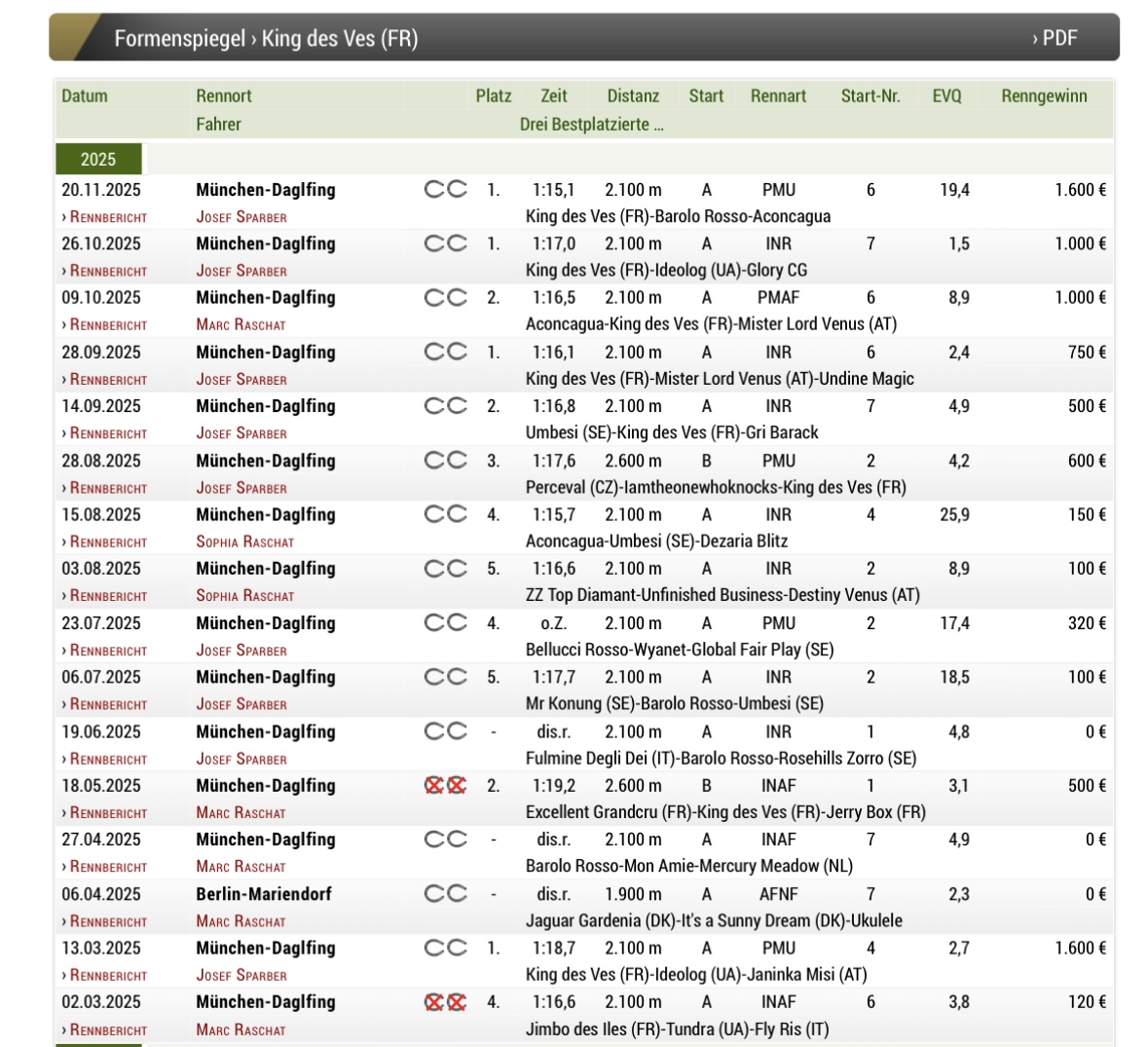Screen dimensions: 1148x1047
Task: Click horseshoe icon for 23.07.2025 race
Action: [445, 622]
